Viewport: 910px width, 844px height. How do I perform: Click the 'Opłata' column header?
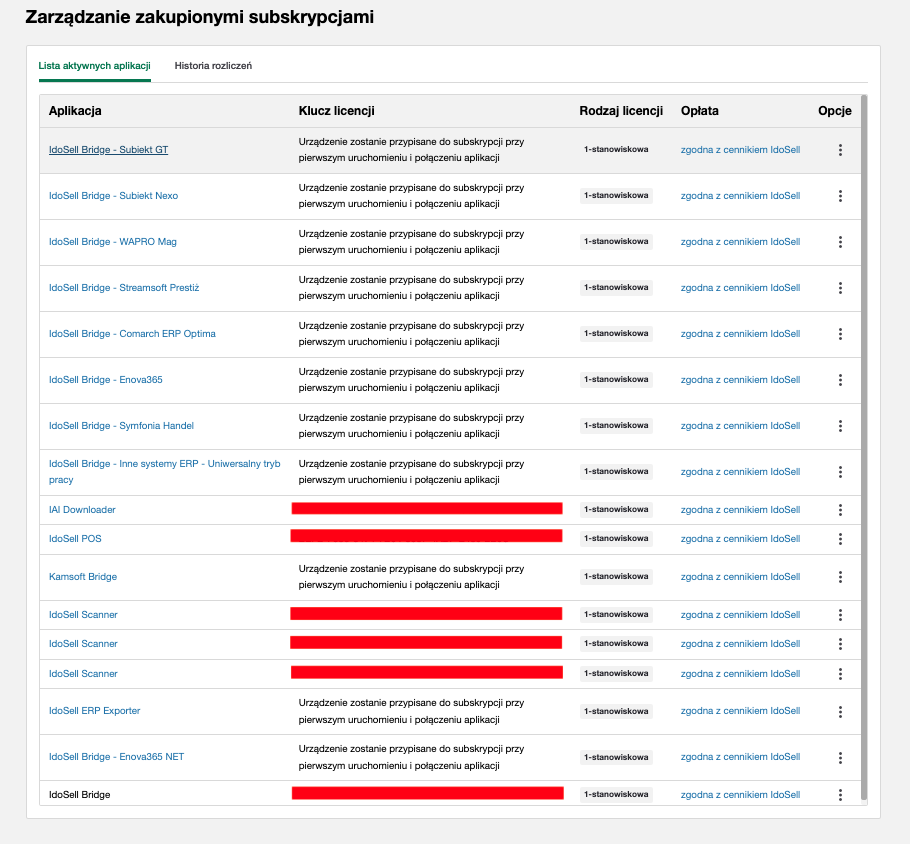[699, 111]
